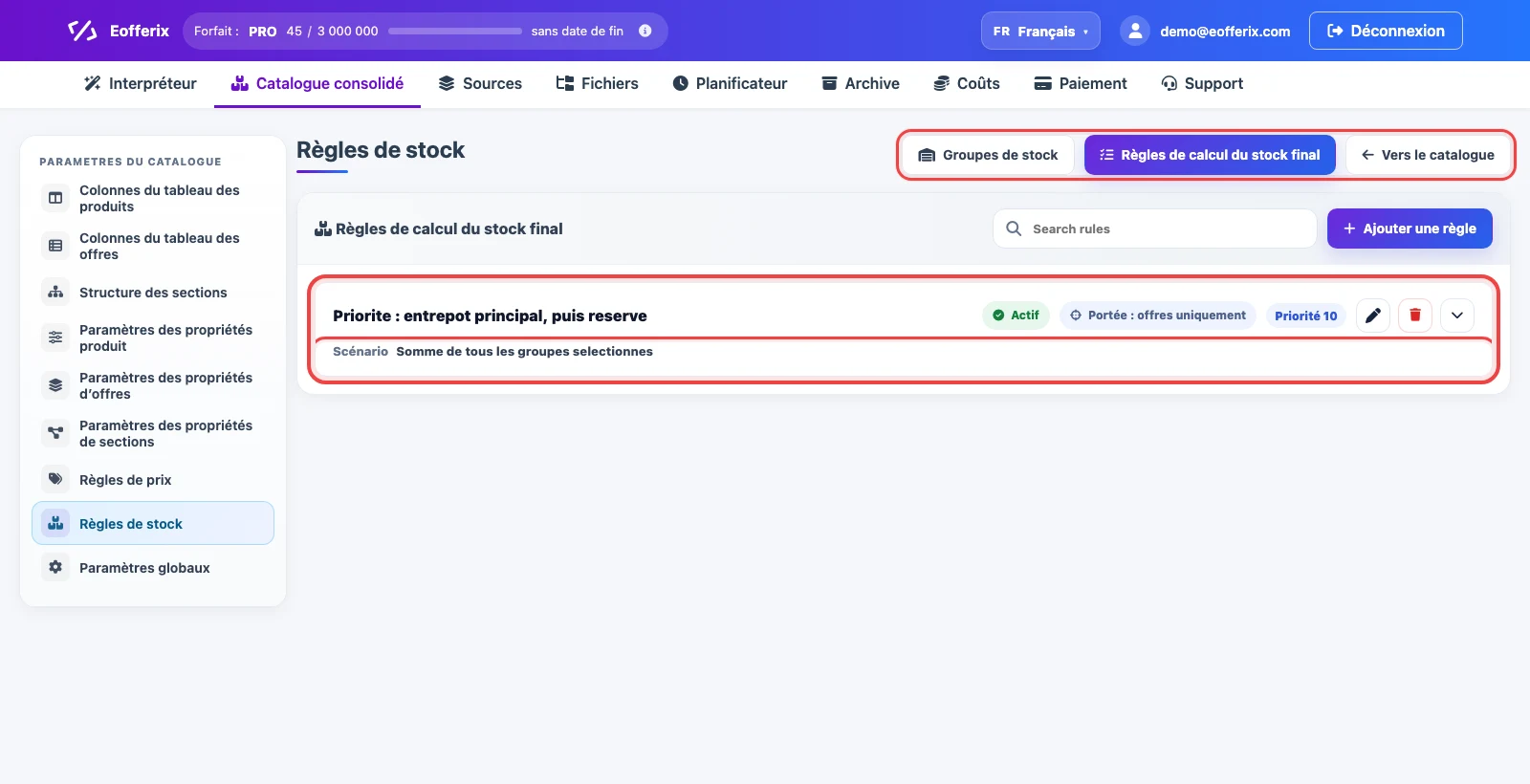This screenshot has width=1530, height=784.
Task: Click rule title Priorite : entrepot principal
Action: [490, 316]
